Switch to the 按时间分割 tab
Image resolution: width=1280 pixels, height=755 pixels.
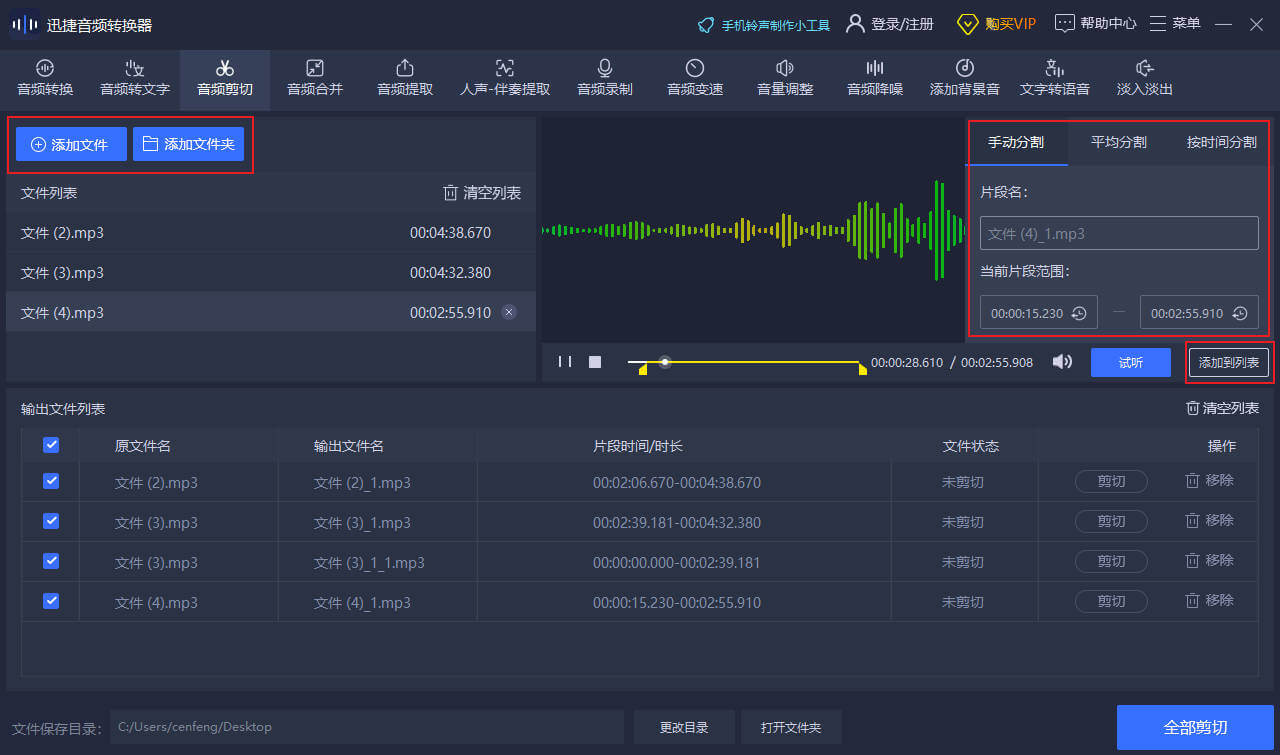tap(1221, 142)
